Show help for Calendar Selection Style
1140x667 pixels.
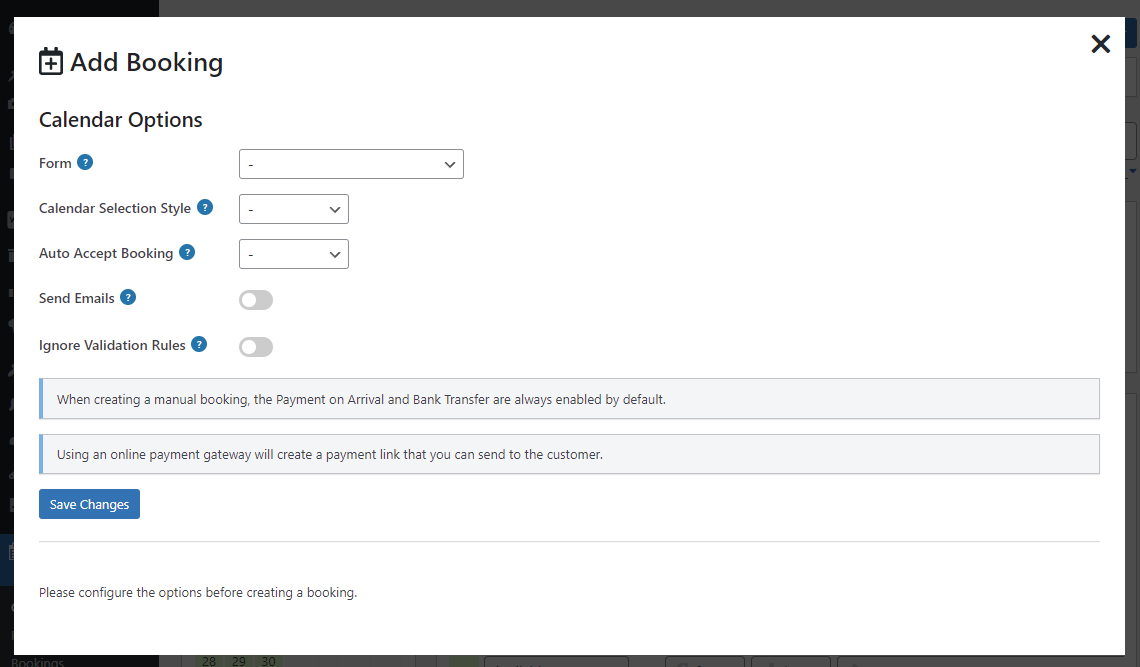pyautogui.click(x=205, y=207)
